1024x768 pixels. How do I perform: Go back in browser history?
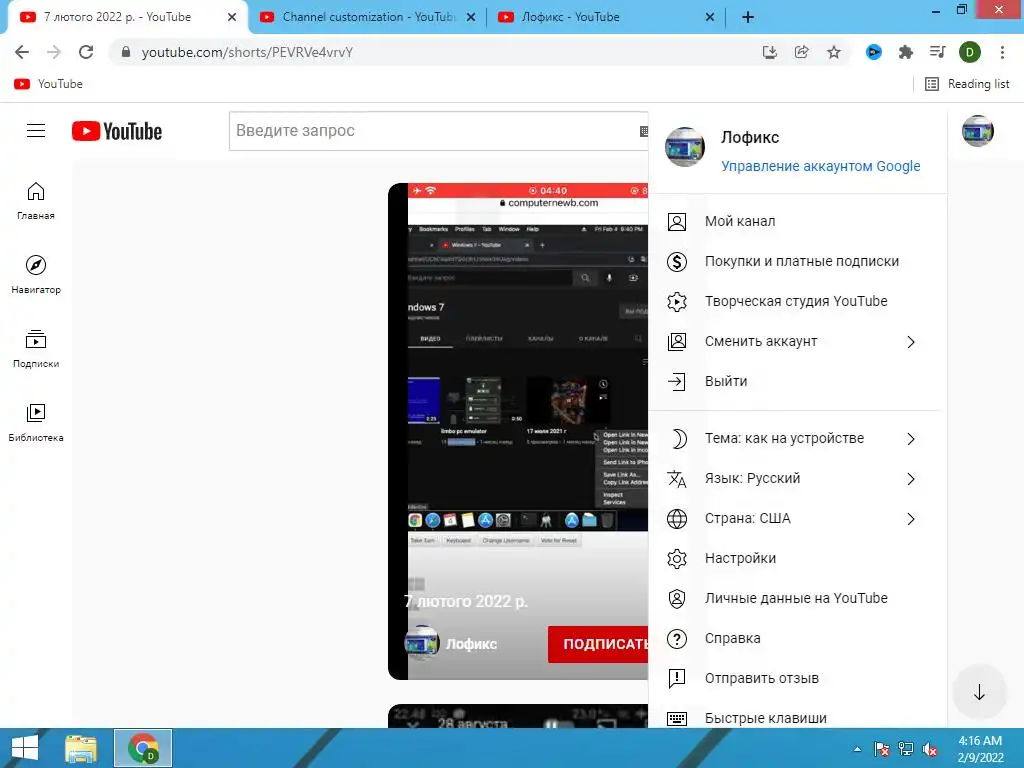(x=22, y=52)
